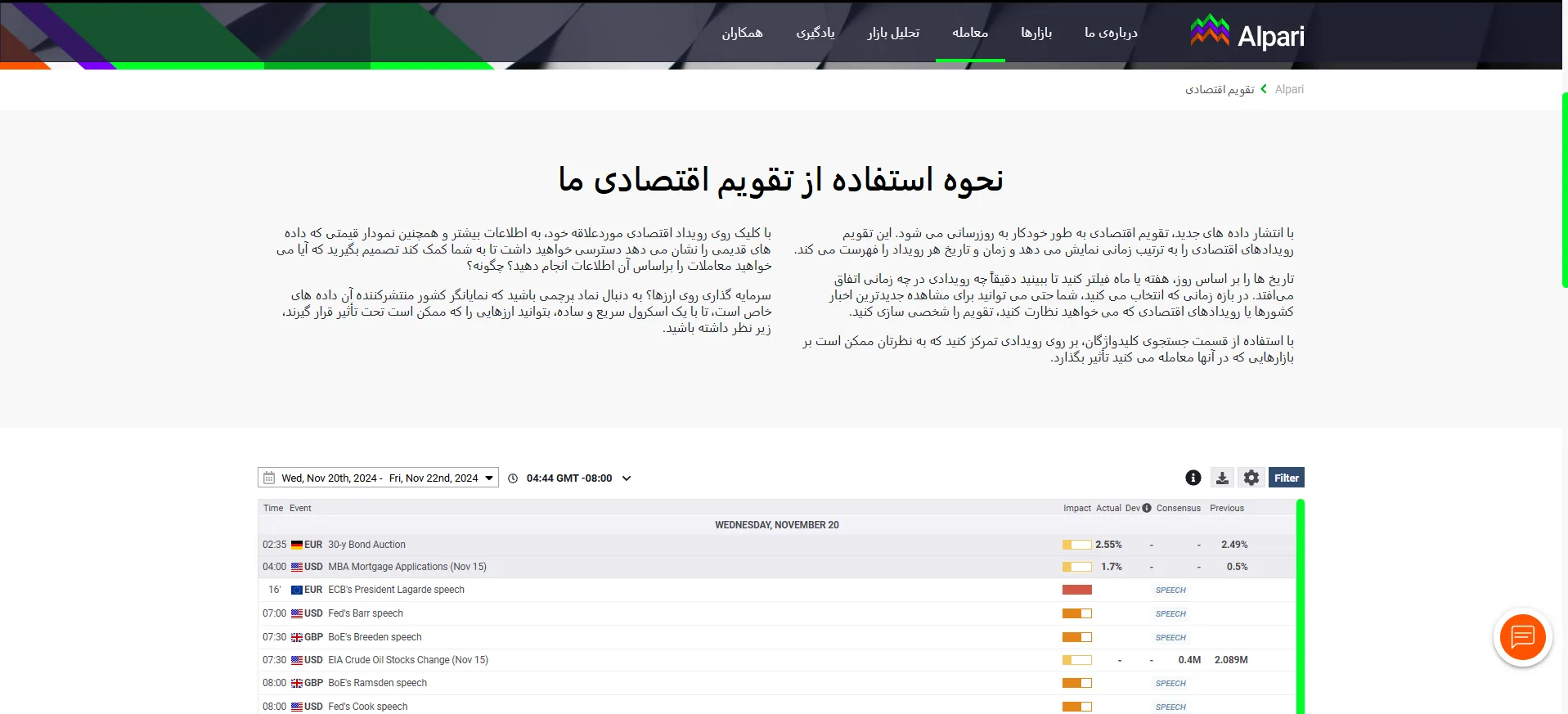Click UK flag on BoE's Ramsden speech
Image resolution: width=1568 pixels, height=714 pixels.
[x=297, y=683]
